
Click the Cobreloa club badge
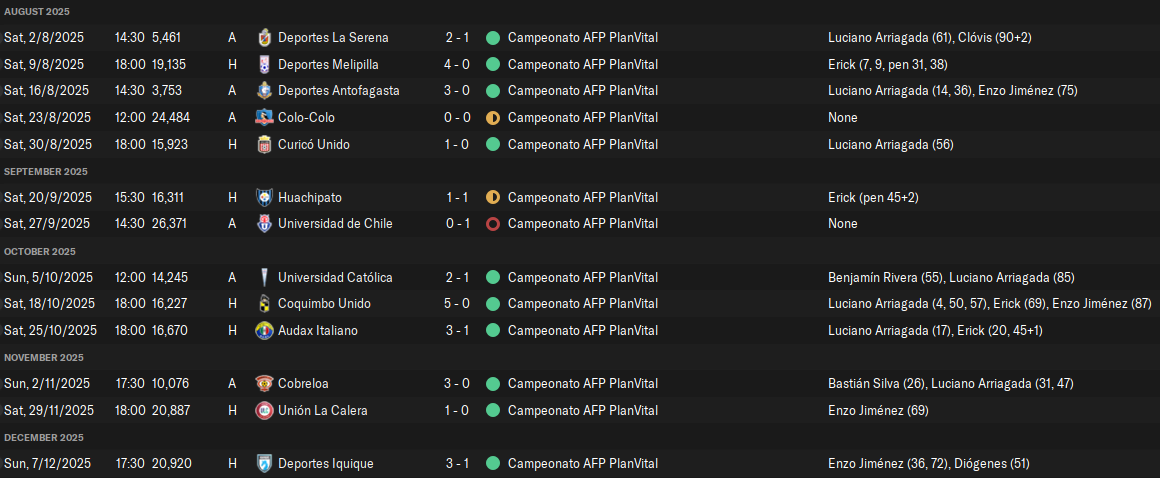264,383
